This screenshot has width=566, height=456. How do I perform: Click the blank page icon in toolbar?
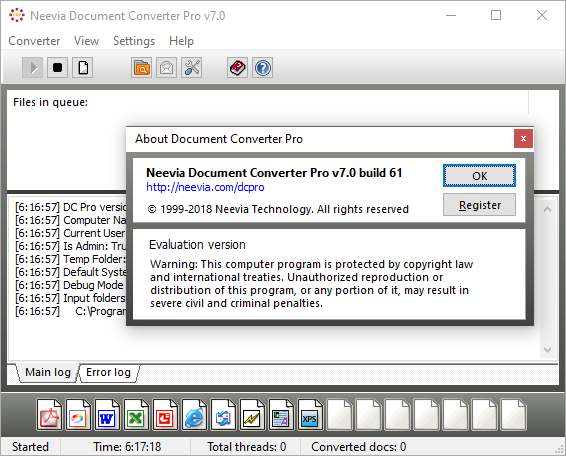83,68
